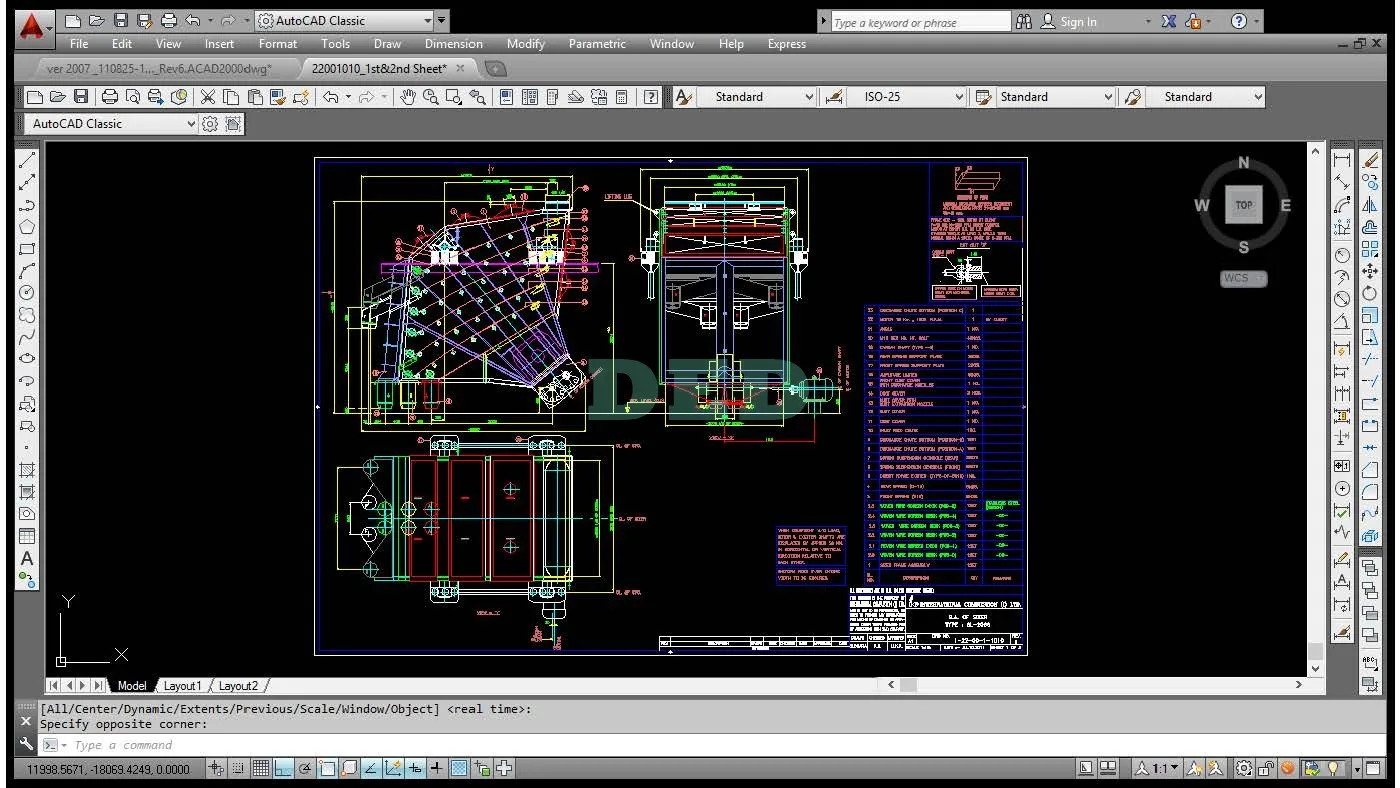Image resolution: width=1400 pixels, height=788 pixels.
Task: Click the TOP face of the ViewCube
Action: [1243, 205]
